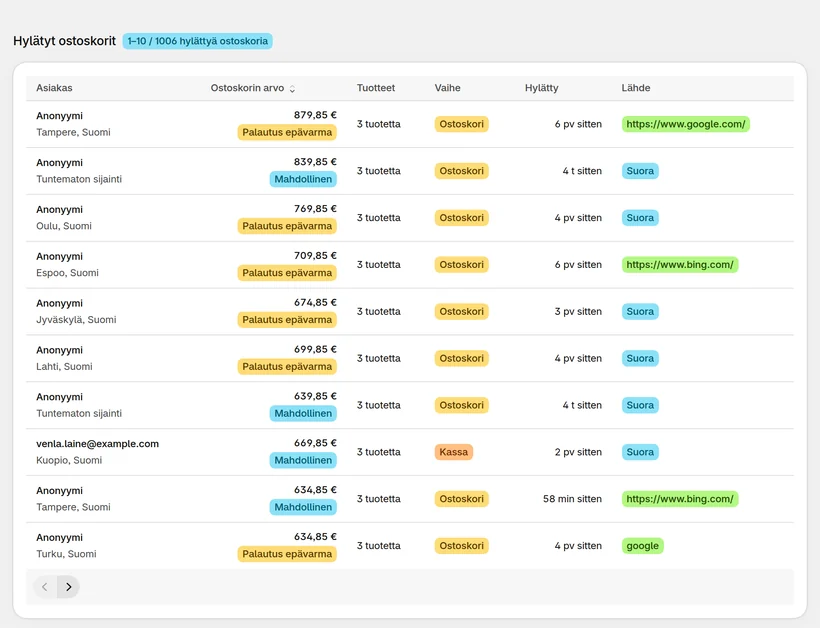Sort by Ostoskorin arvo column arrows
Screen dimensions: 820x628
pos(292,88)
